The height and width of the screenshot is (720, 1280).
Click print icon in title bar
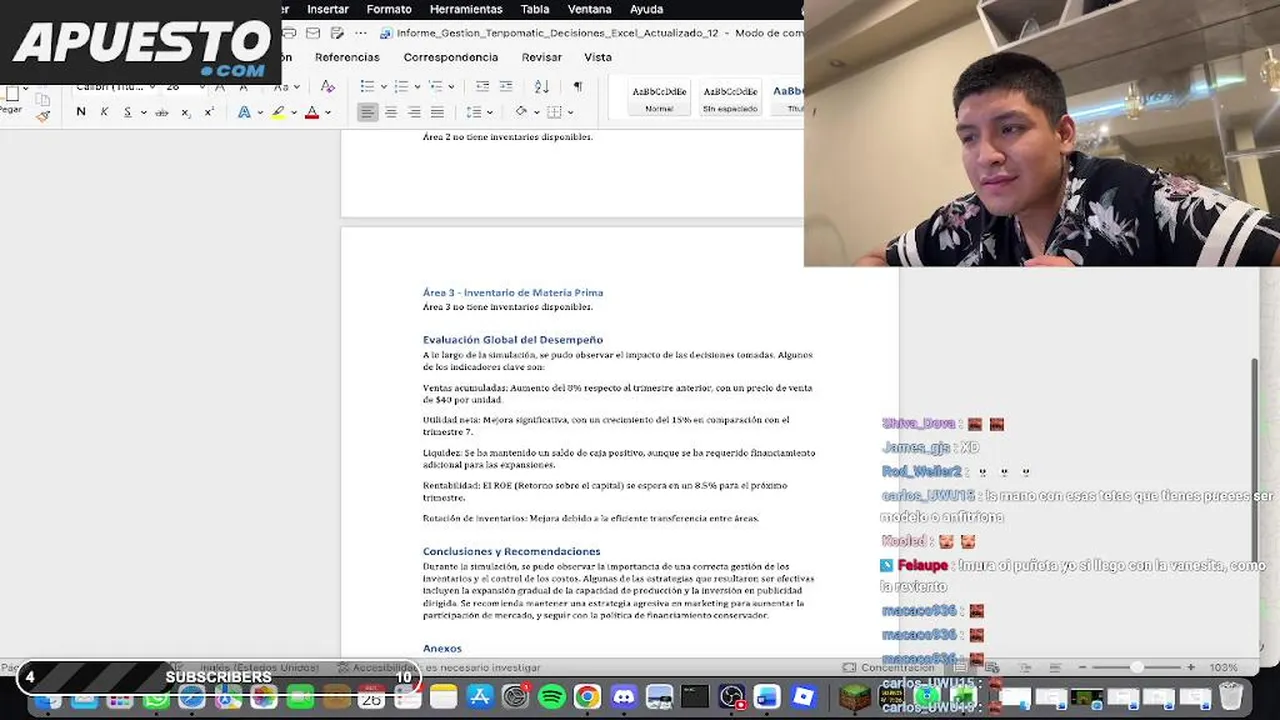pos(289,33)
